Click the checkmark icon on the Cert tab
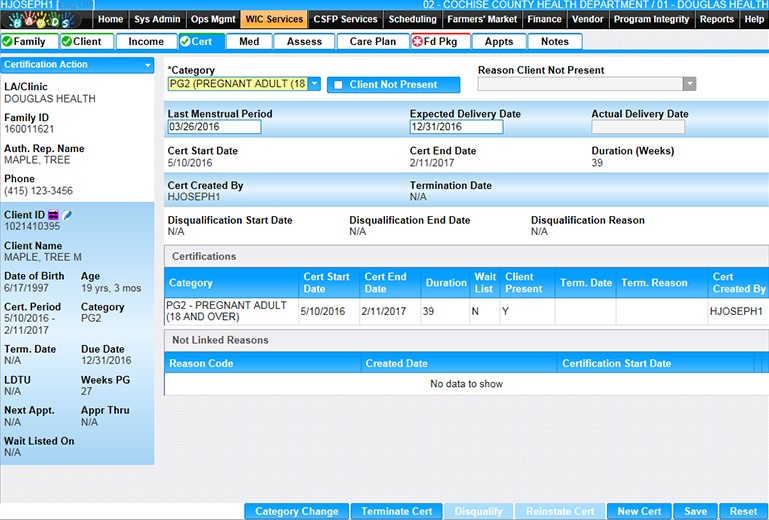The height and width of the screenshot is (520, 769). coord(185,42)
